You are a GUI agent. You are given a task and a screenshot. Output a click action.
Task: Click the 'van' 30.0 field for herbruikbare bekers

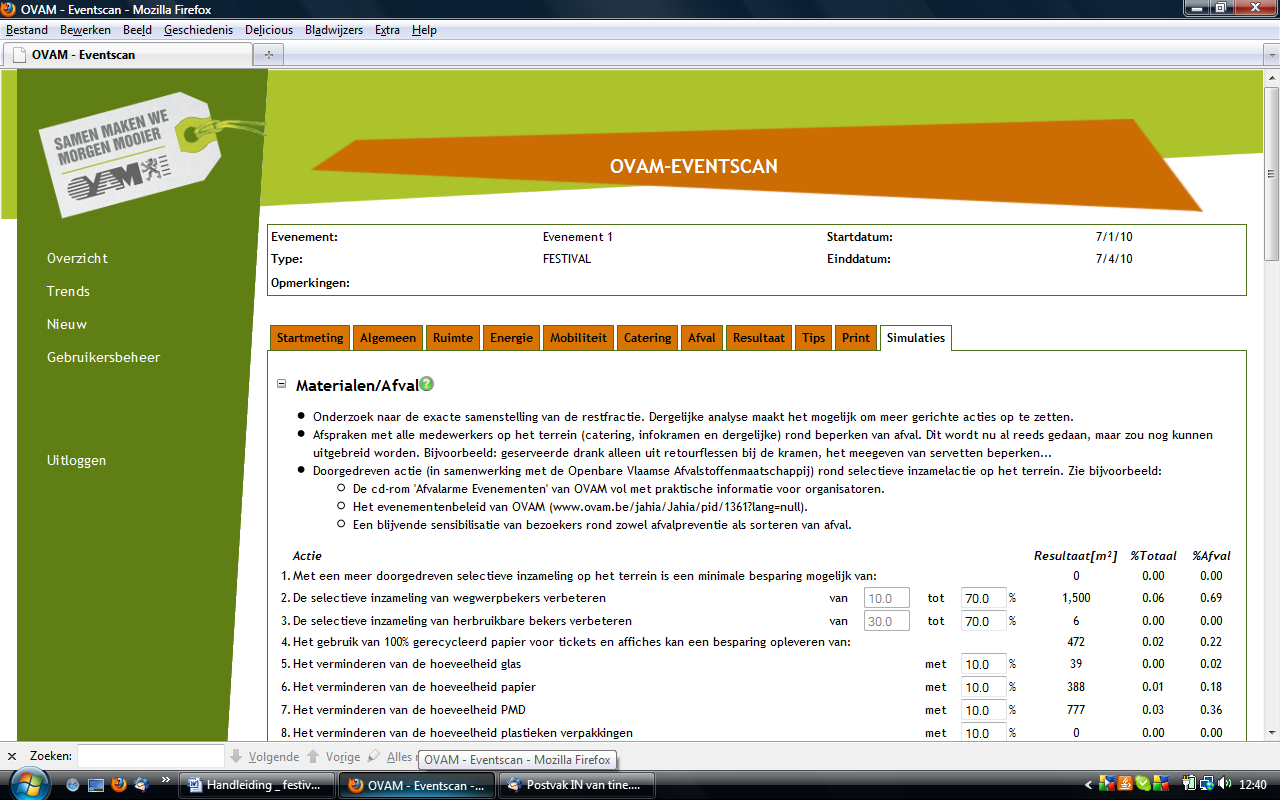[887, 621]
